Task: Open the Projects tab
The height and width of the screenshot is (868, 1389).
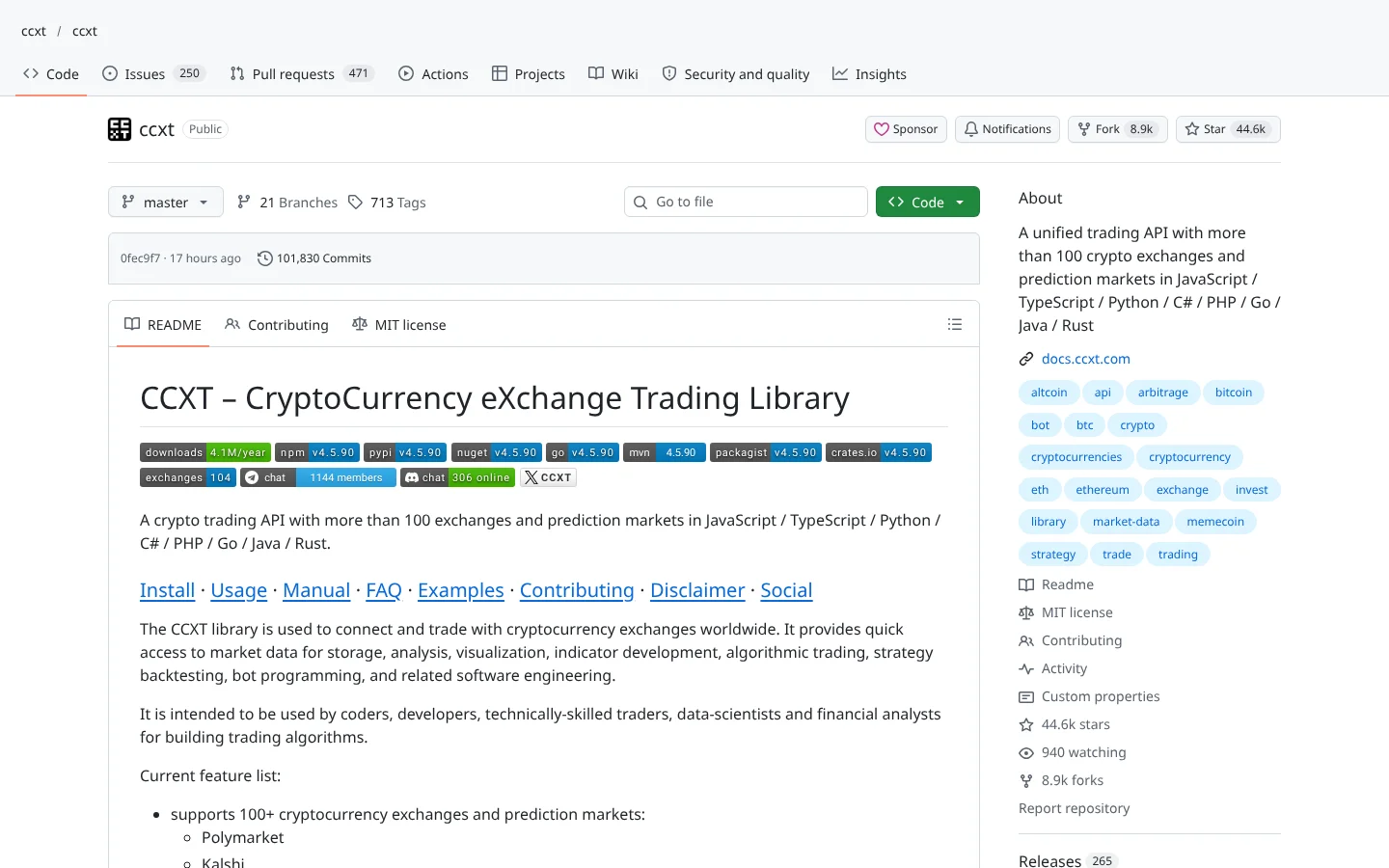Action: 529,73
